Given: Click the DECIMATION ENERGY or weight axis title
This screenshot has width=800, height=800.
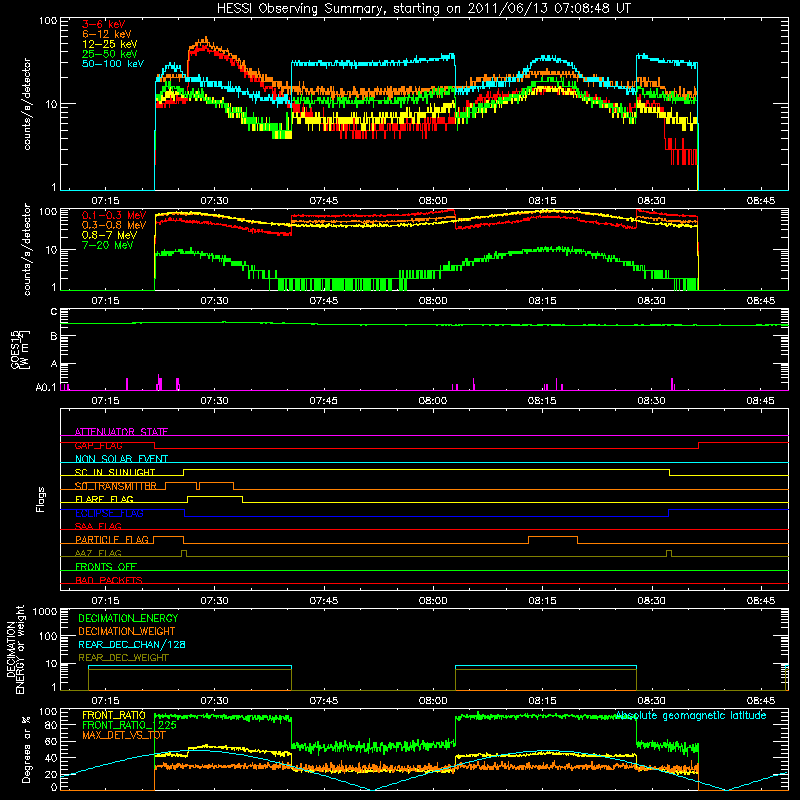Looking at the screenshot, I should 15,649.
